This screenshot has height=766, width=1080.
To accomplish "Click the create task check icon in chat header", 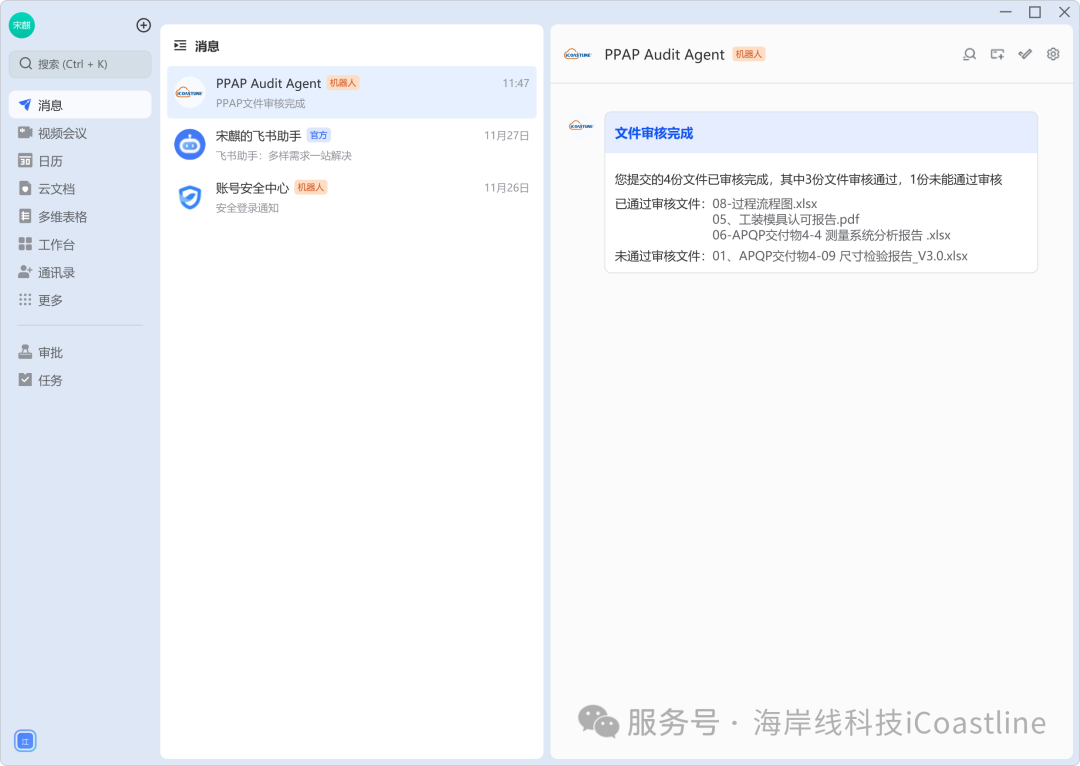I will point(1024,54).
